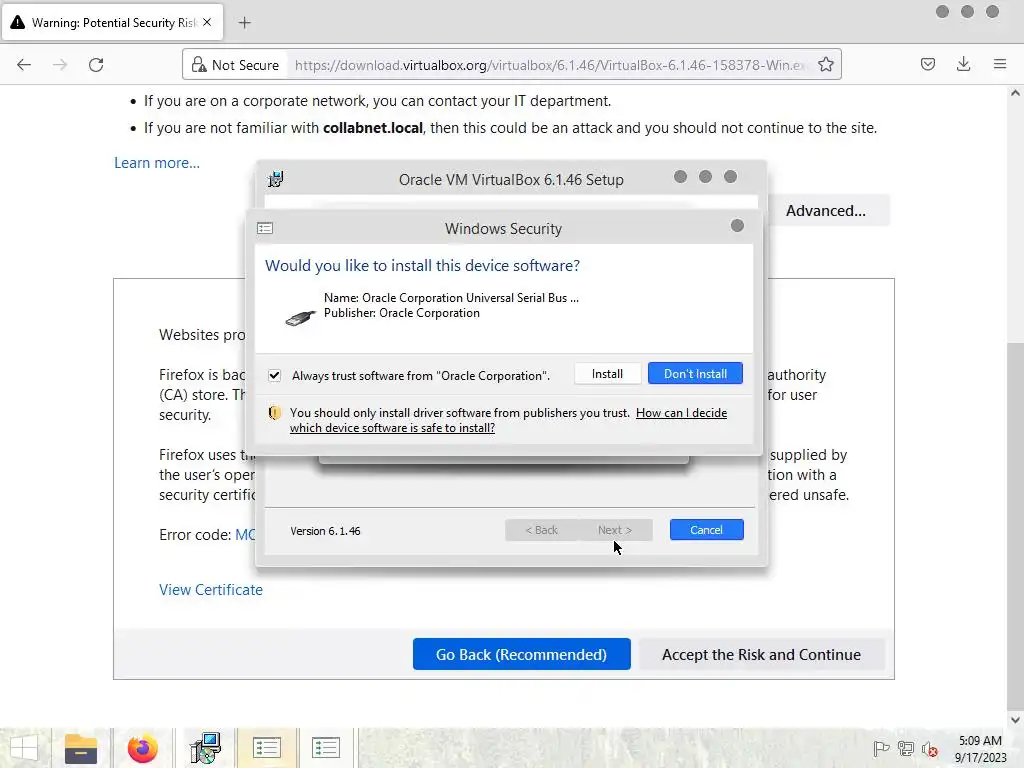Open Firefox from the taskbar
Viewport: 1024px width, 768px height.
pyautogui.click(x=142, y=748)
